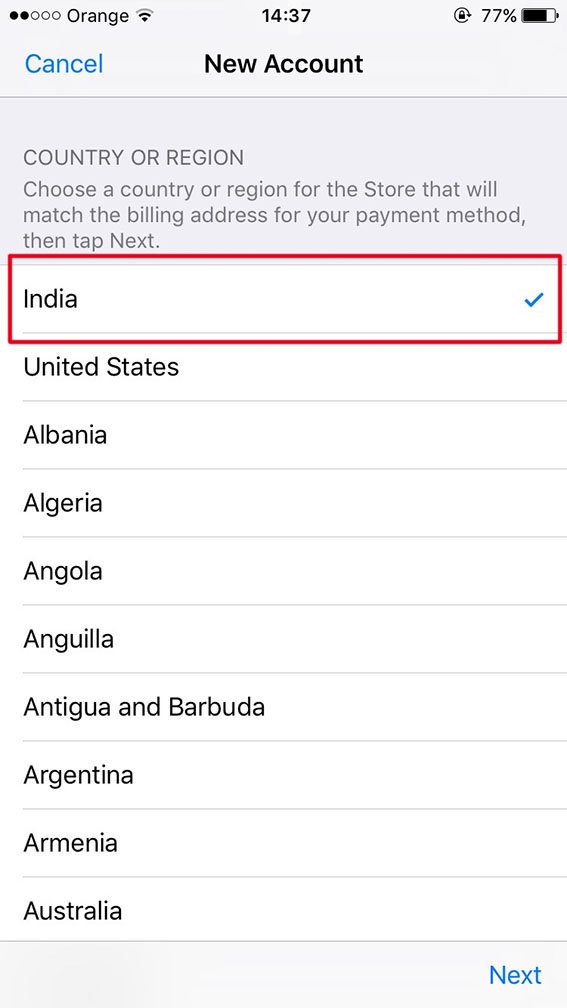
Task: Tap the New Account title
Action: click(x=284, y=64)
